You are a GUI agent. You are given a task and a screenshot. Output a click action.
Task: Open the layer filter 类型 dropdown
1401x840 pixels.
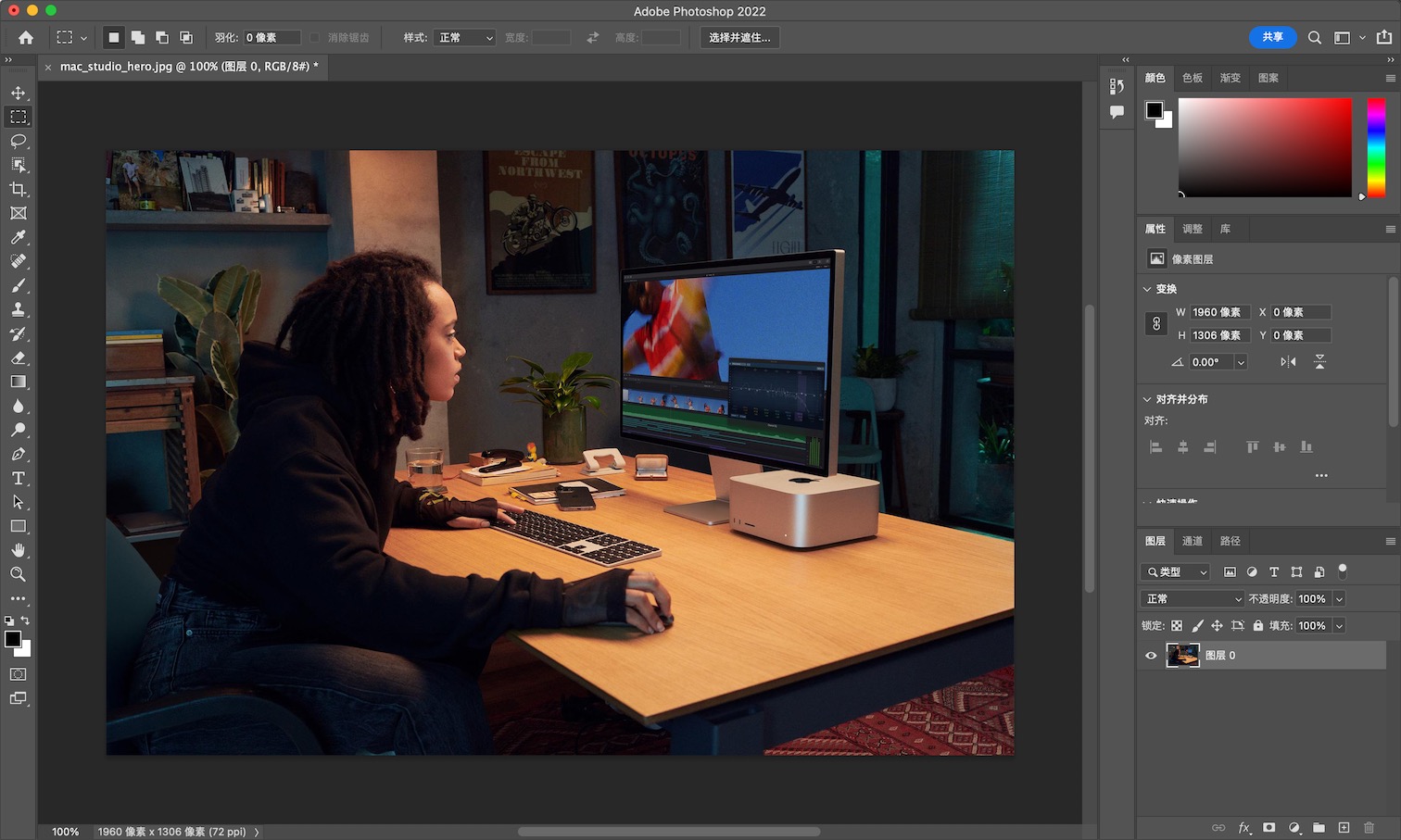click(1176, 572)
